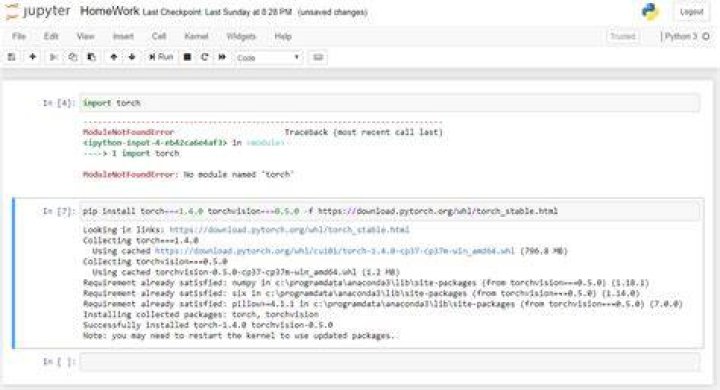The width and height of the screenshot is (720, 390).
Task: Open the Edit menu
Action: (51, 36)
